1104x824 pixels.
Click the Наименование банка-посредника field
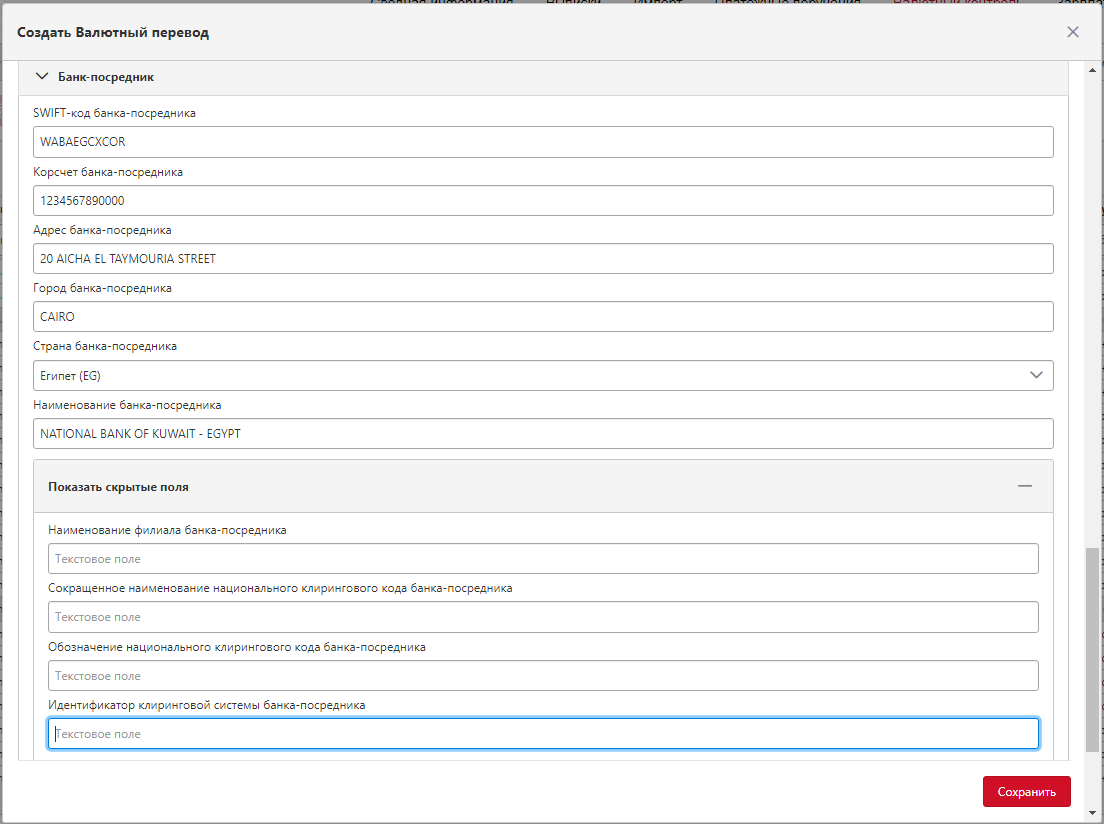click(543, 434)
